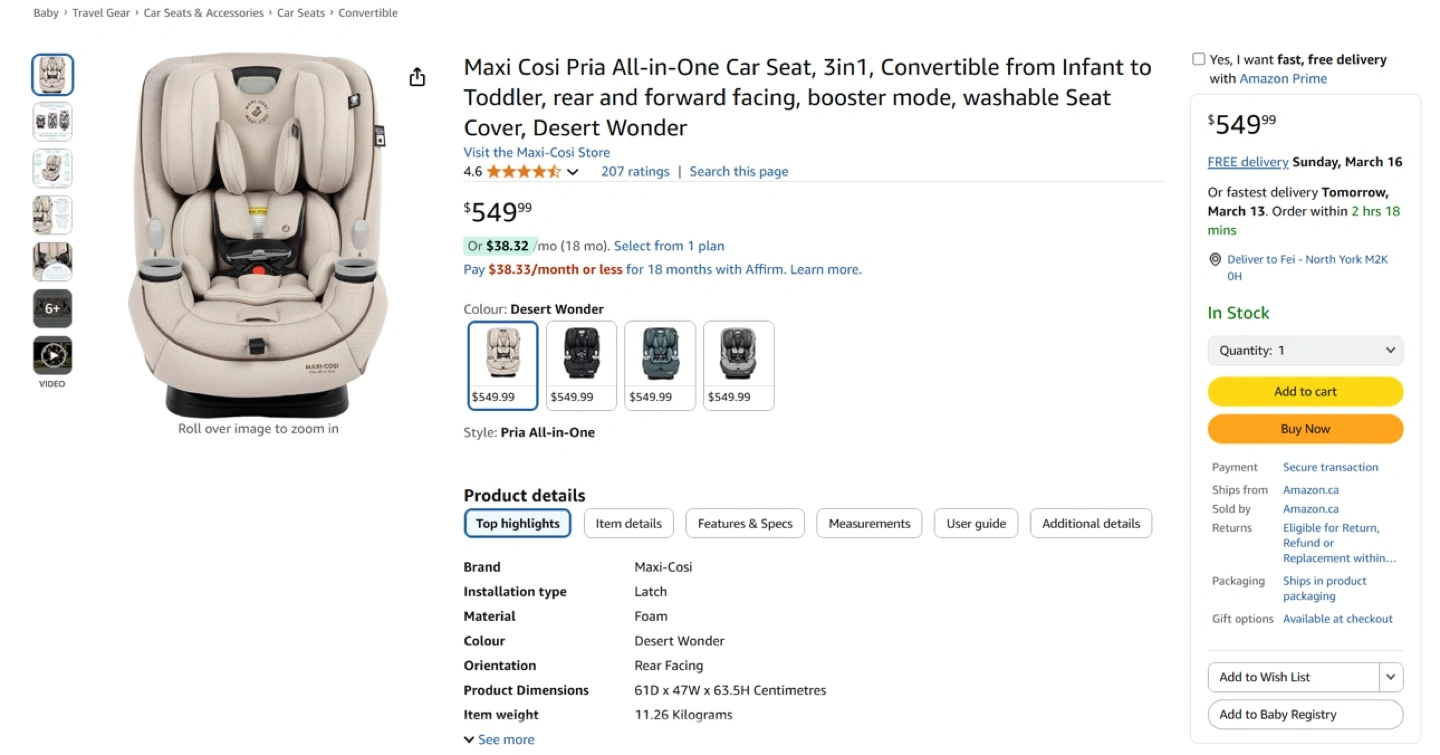Click the main car seat image
Viewport: 1440px width, 755px height.
tap(258, 235)
